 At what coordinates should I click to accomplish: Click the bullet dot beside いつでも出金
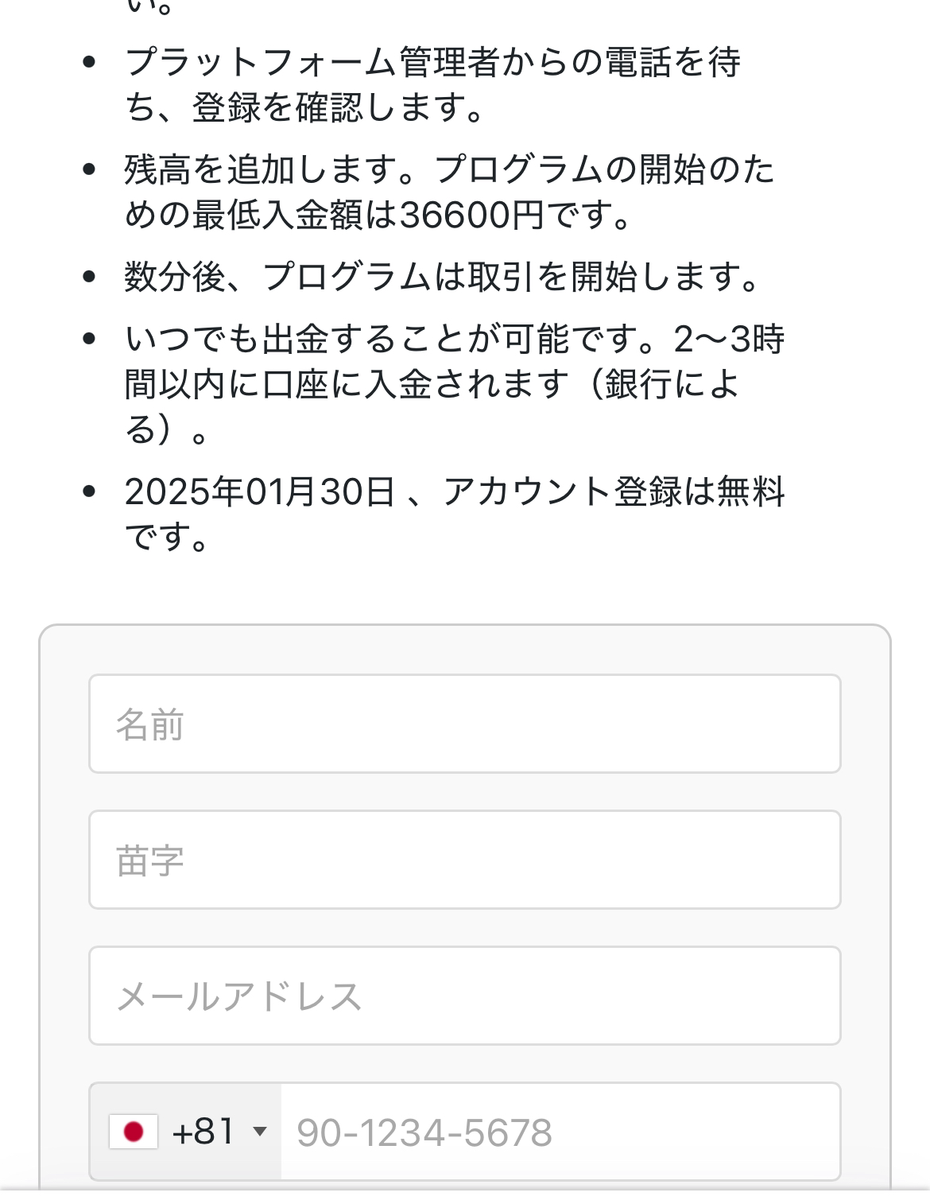91,340
